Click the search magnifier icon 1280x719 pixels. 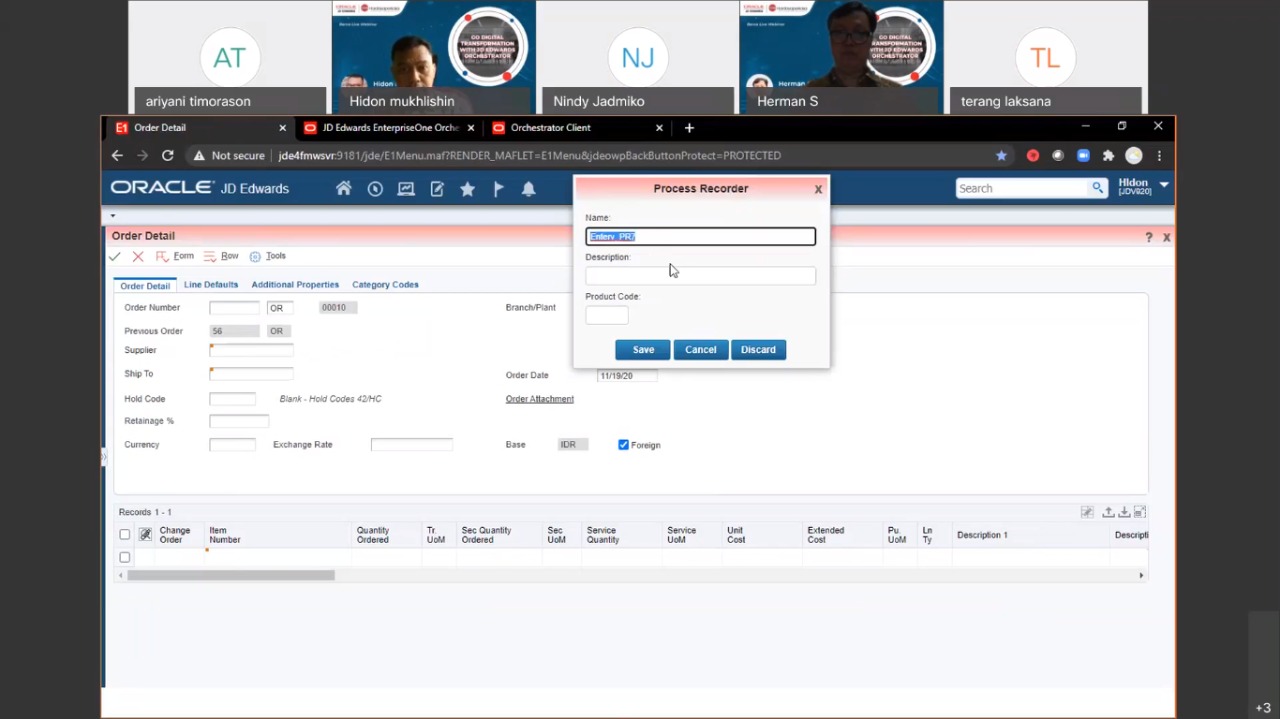(1097, 188)
